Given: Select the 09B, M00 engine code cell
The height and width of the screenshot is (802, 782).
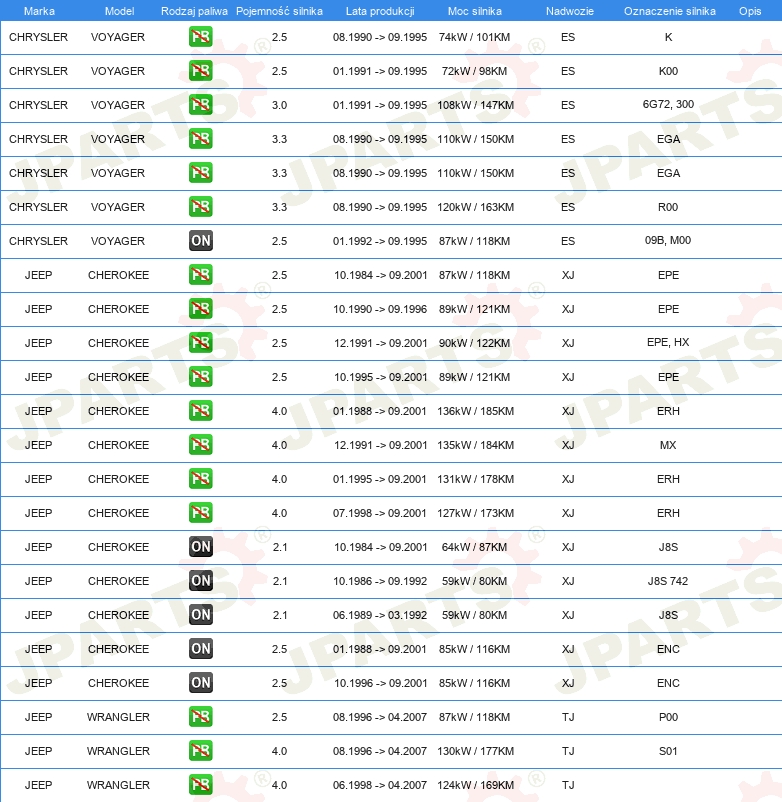Looking at the screenshot, I should (x=669, y=241).
